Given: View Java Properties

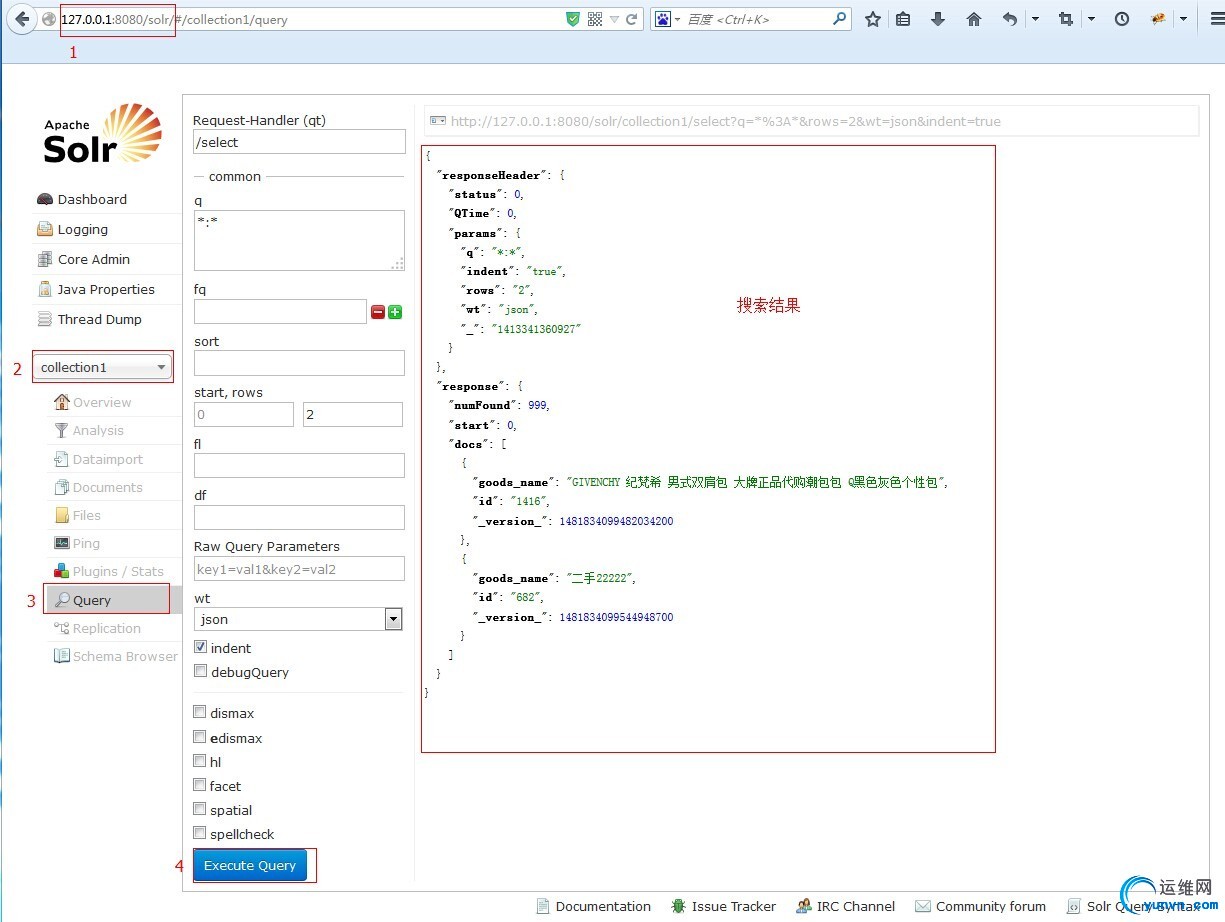Looking at the screenshot, I should pos(106,289).
